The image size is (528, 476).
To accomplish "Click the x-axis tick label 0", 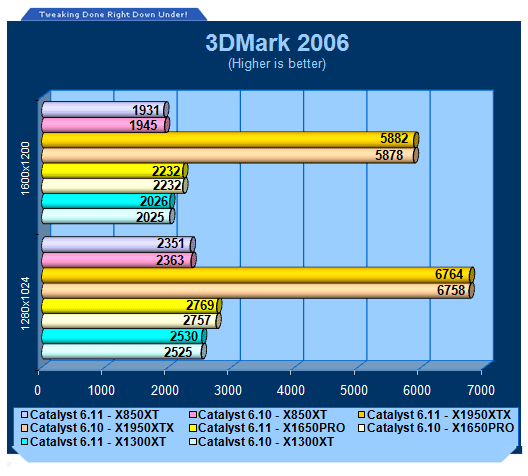I will (x=38, y=390).
